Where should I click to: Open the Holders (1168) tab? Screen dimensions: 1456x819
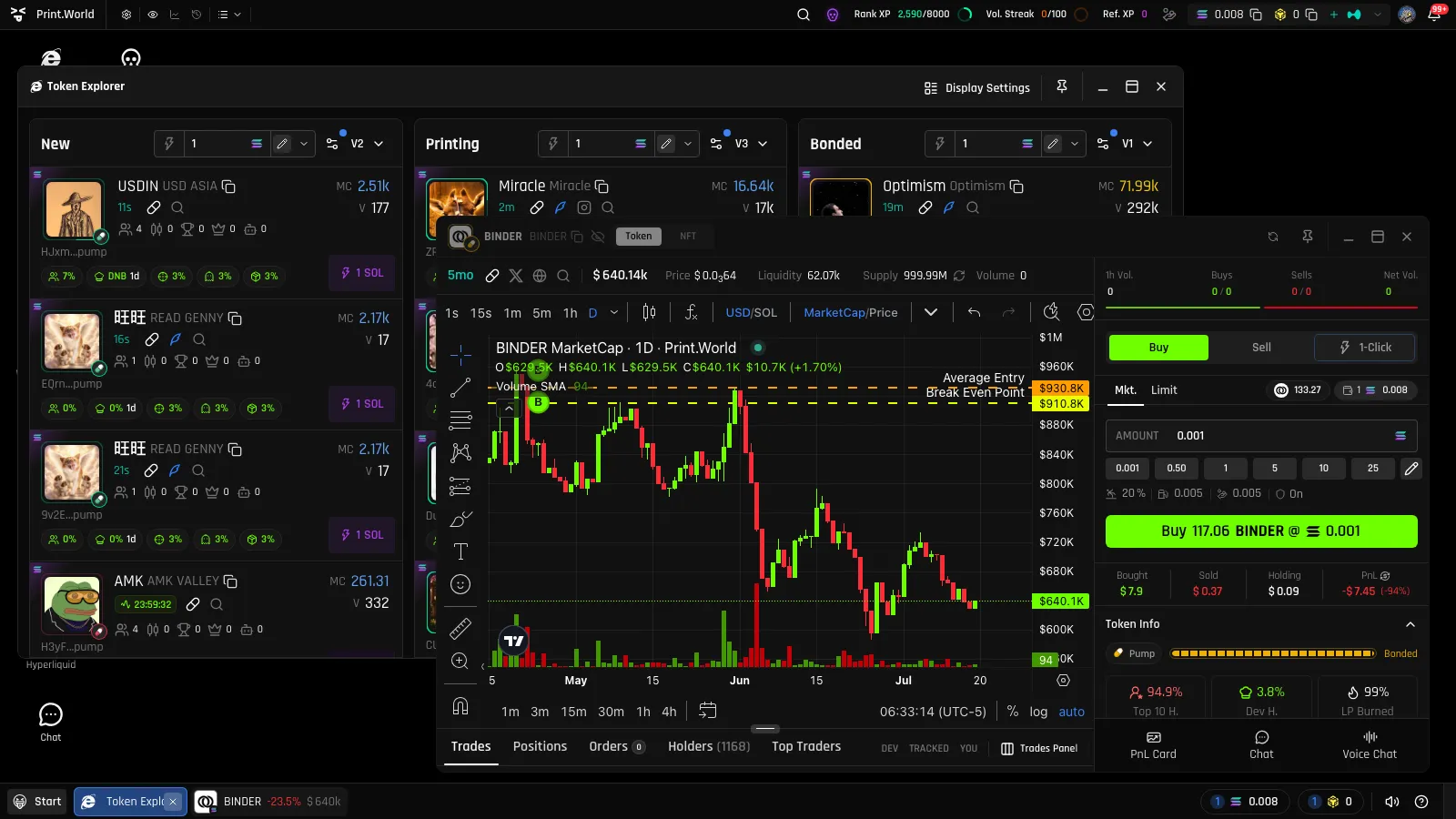pyautogui.click(x=709, y=746)
